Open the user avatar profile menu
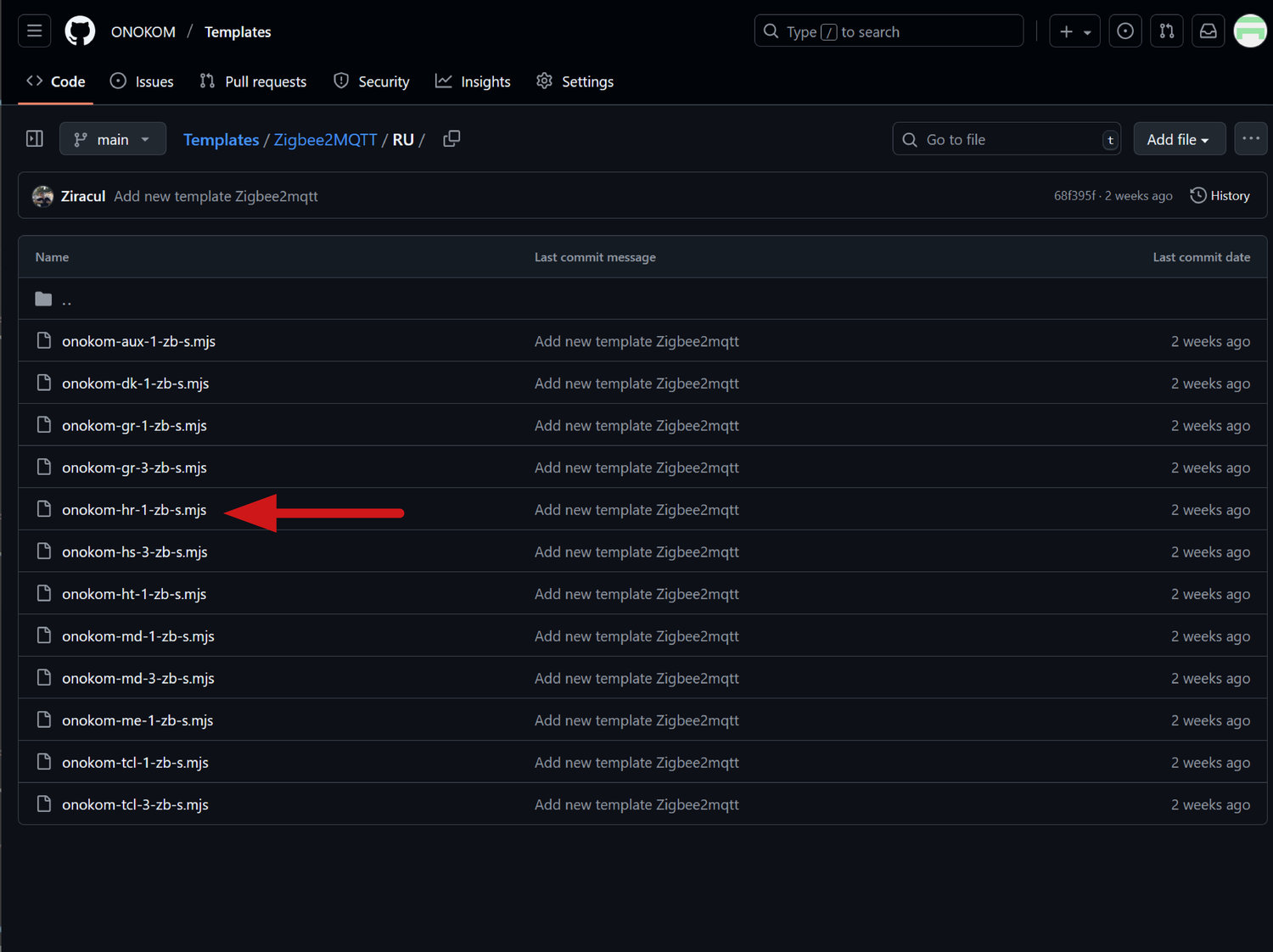This screenshot has width=1273, height=952. pos(1249,31)
